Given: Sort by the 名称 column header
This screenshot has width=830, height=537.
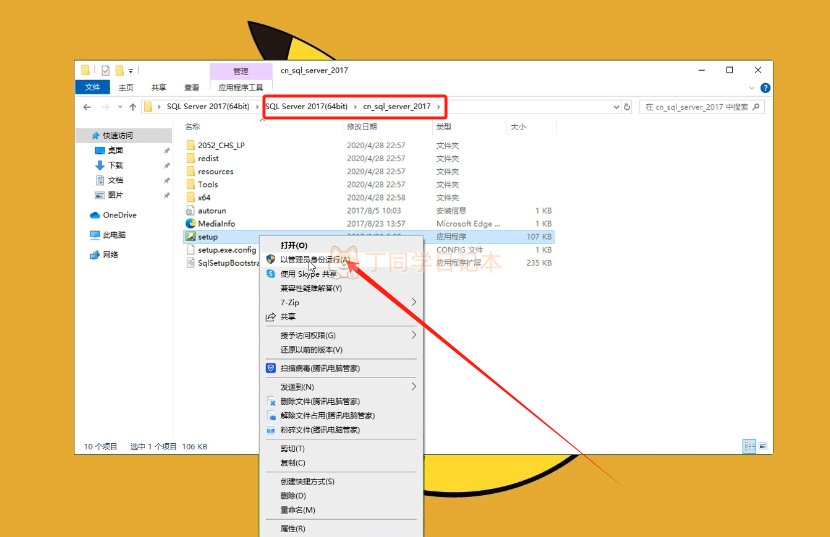Looking at the screenshot, I should 193,127.
